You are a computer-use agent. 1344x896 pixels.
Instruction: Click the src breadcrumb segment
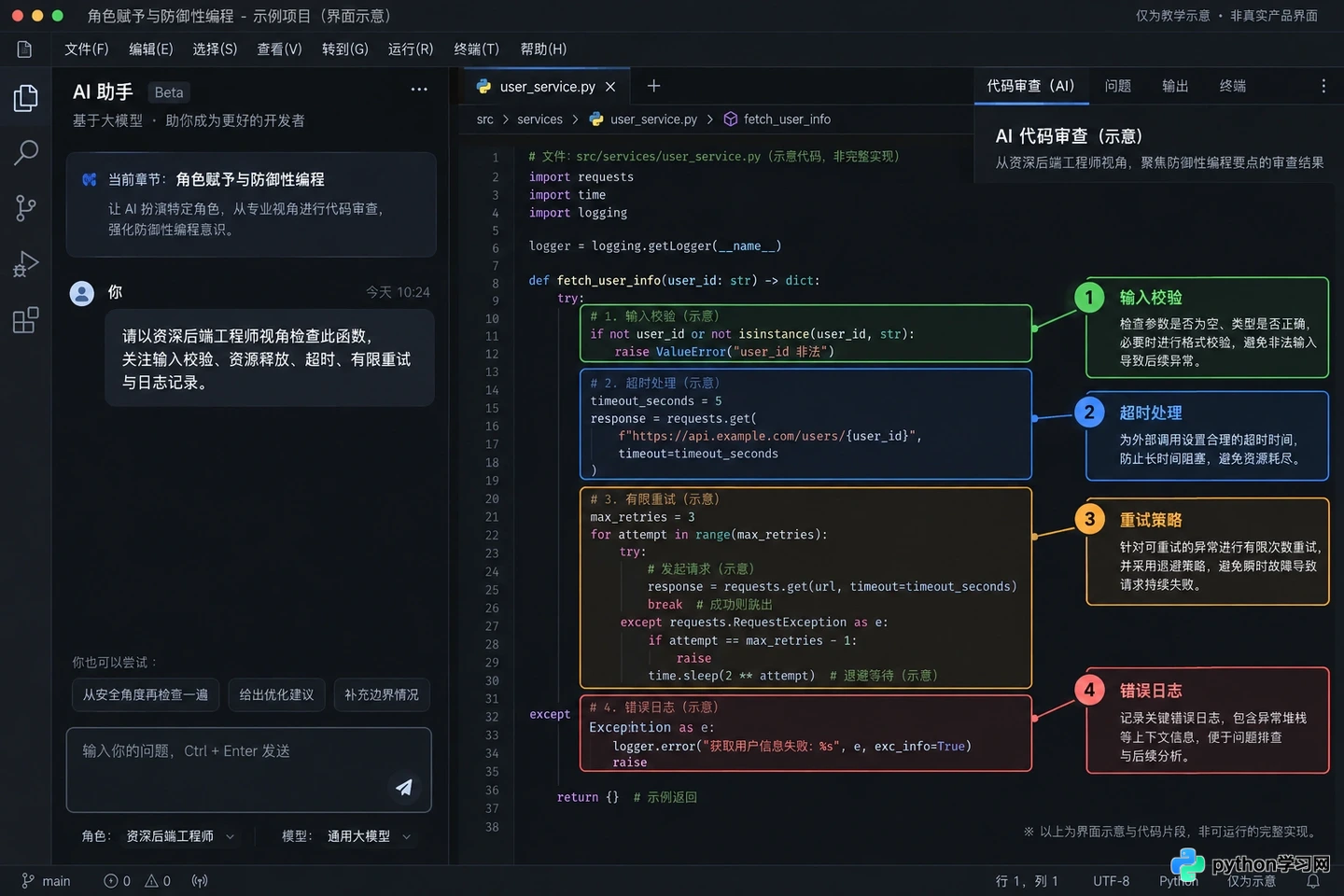point(484,119)
